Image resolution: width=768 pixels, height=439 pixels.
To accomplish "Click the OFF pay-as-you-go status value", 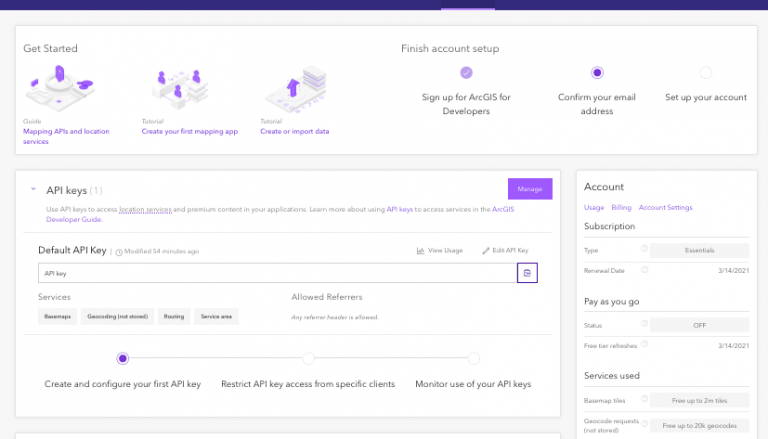I will point(699,325).
